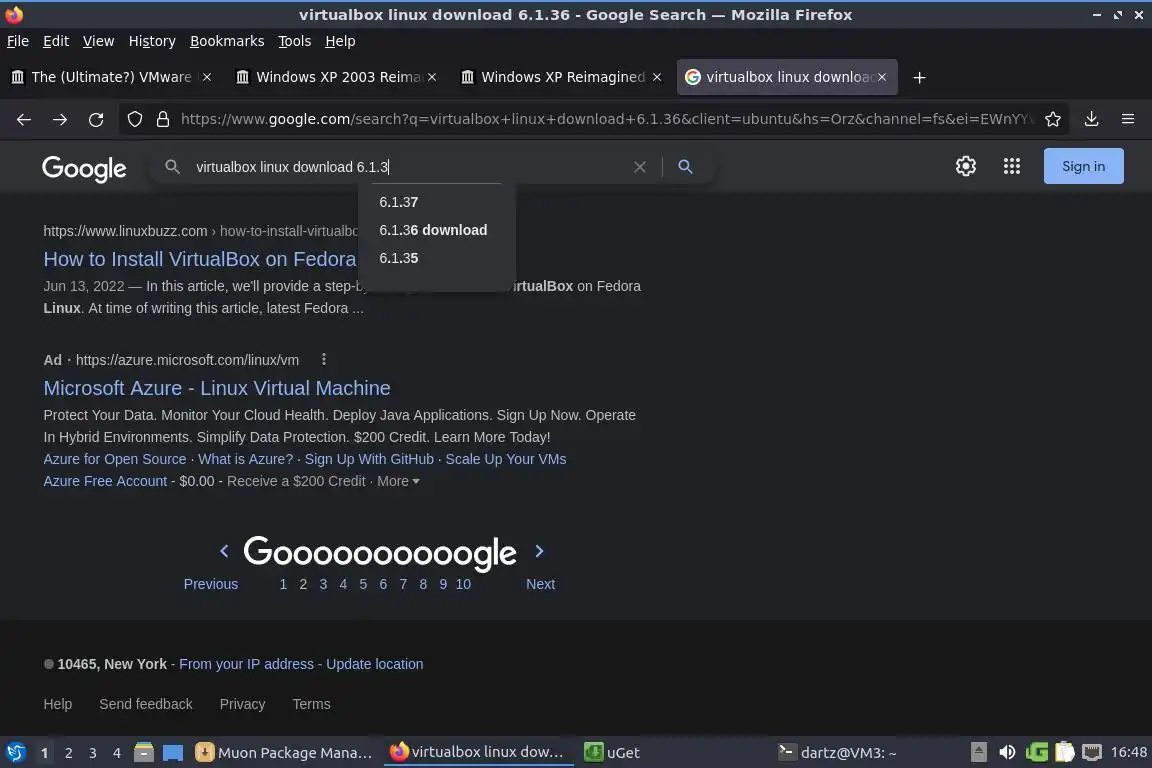Go back to the previous page
1152x768 pixels.
tap(24, 119)
